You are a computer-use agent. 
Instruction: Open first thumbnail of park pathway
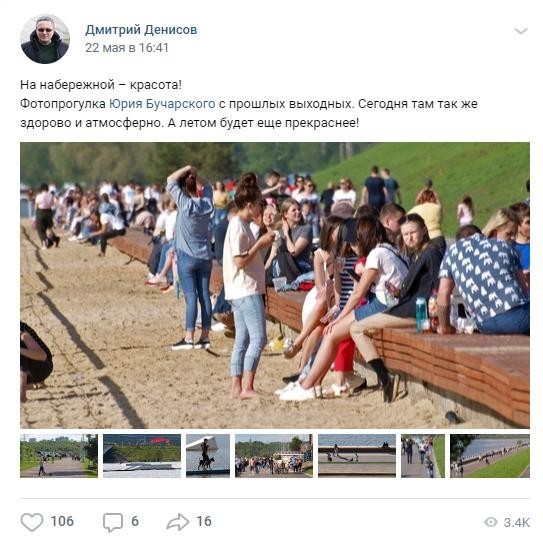(59, 456)
